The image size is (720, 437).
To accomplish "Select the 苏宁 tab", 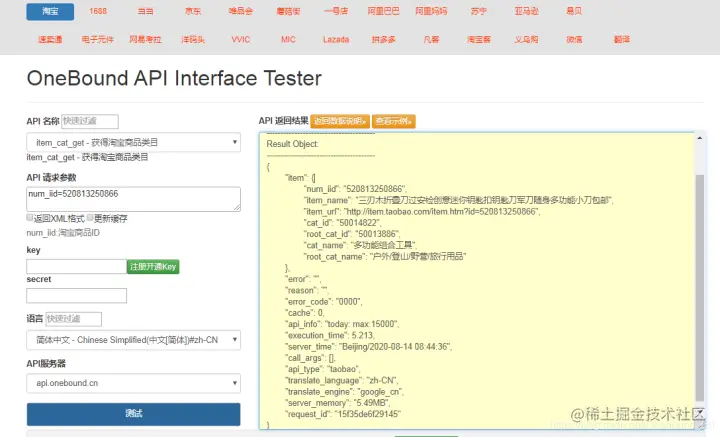I will 478,11.
